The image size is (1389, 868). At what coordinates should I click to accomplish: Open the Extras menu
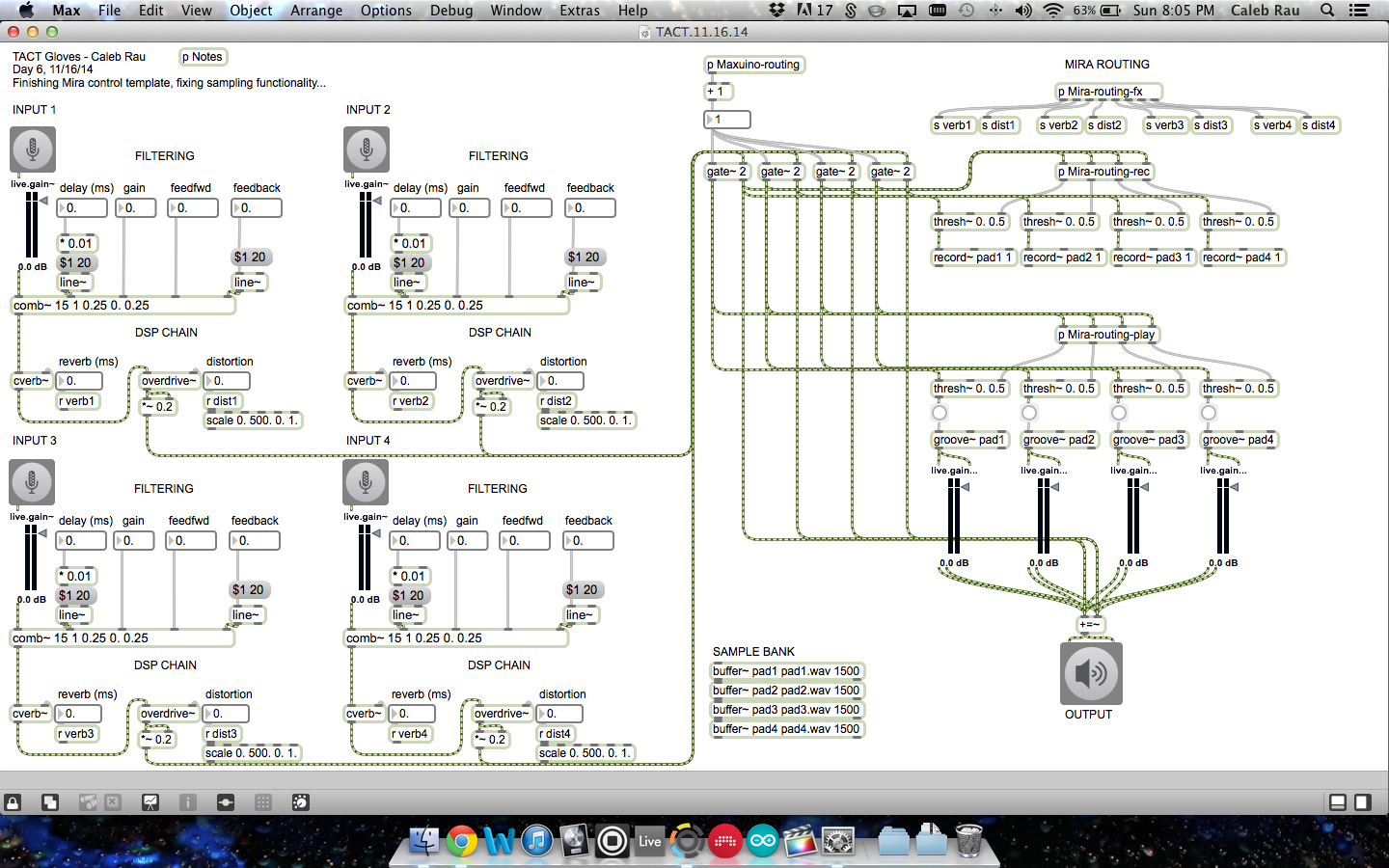tap(580, 11)
